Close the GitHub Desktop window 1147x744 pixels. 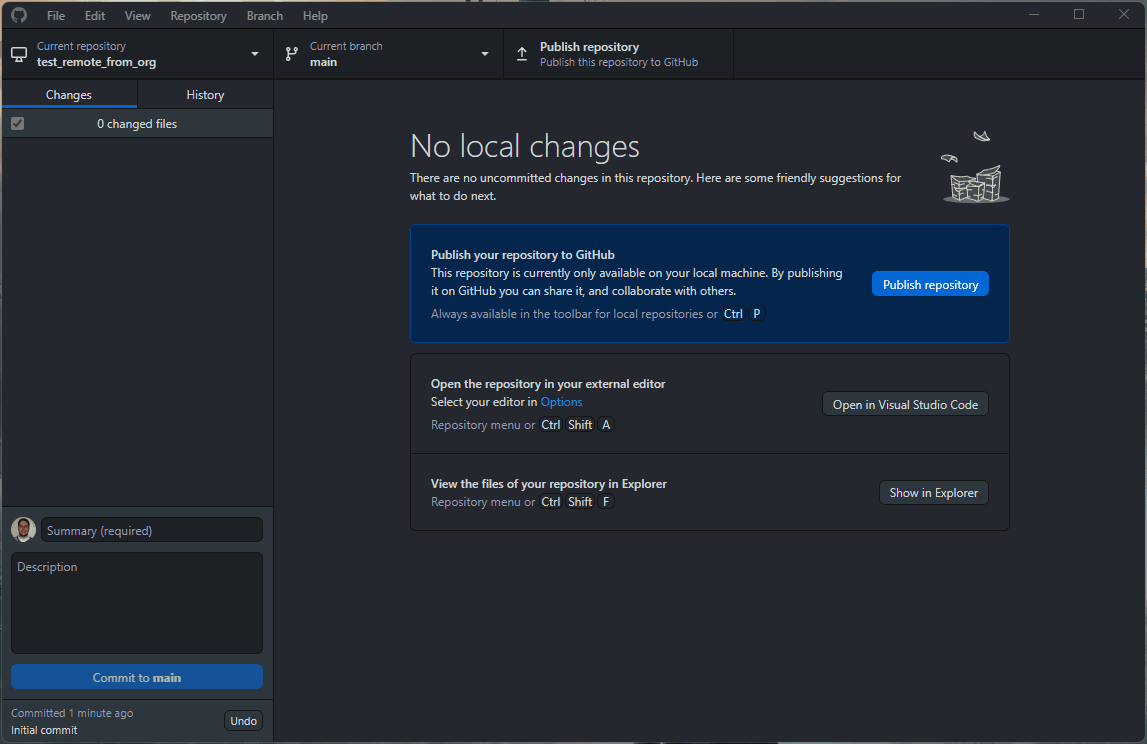tap(1124, 15)
